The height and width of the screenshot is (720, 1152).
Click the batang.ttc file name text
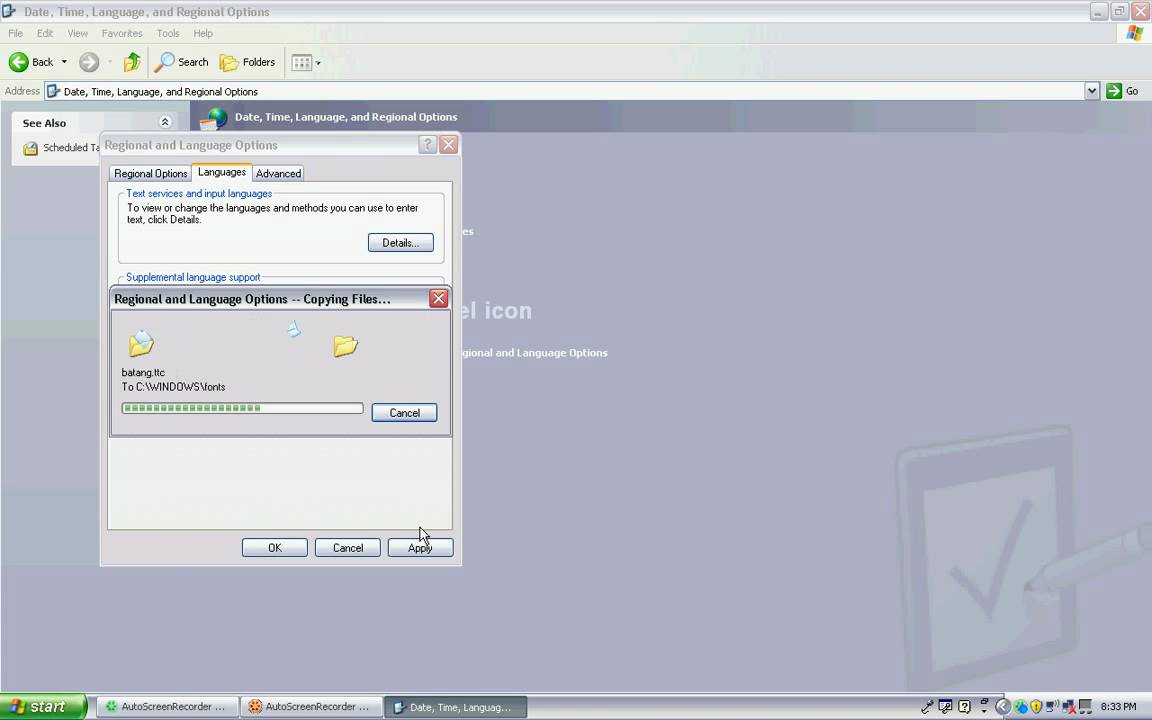pyautogui.click(x=143, y=372)
